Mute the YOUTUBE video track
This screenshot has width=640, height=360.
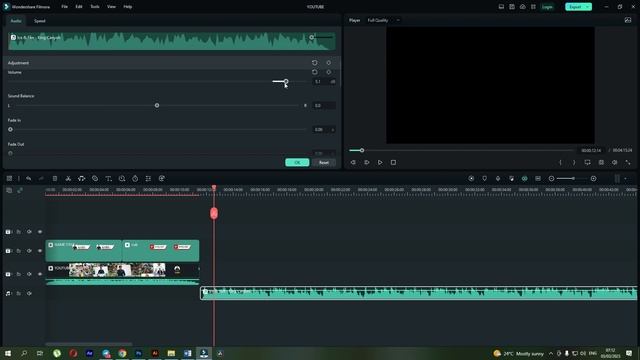(29, 274)
